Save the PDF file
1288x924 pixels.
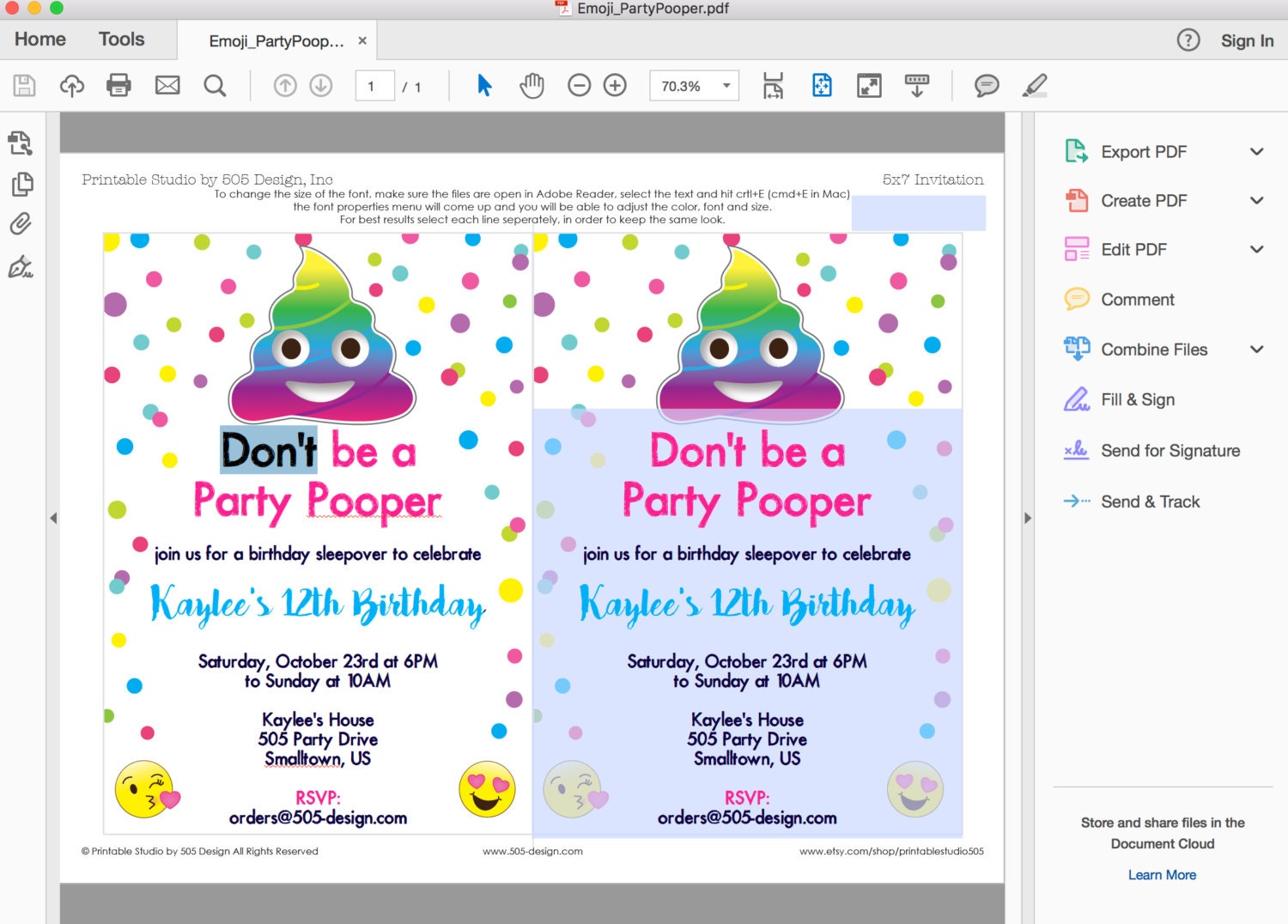[x=23, y=85]
